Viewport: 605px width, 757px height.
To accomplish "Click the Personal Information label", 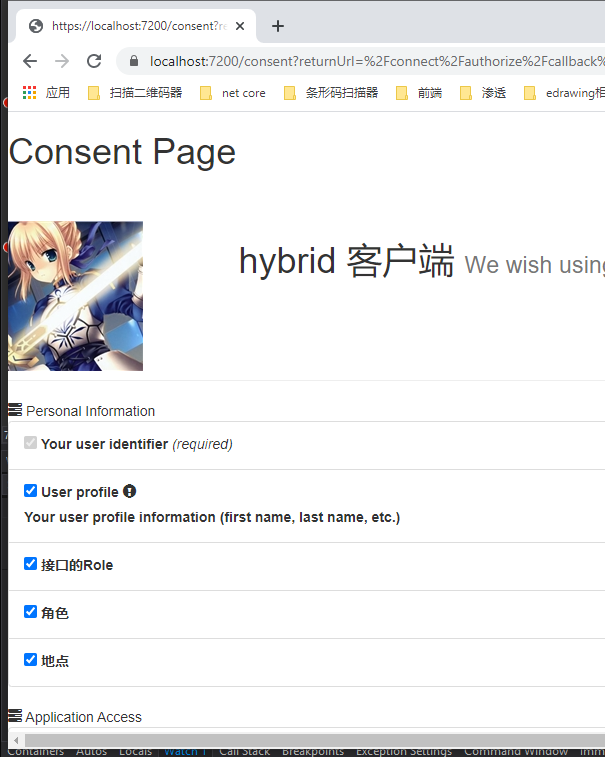I will click(90, 411).
